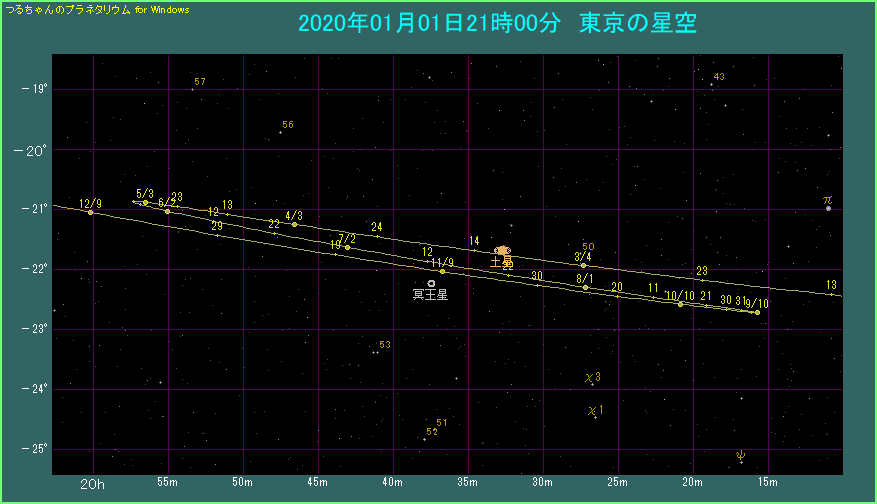Select the 11/9 date marker dot
The image size is (877, 504).
442,271
